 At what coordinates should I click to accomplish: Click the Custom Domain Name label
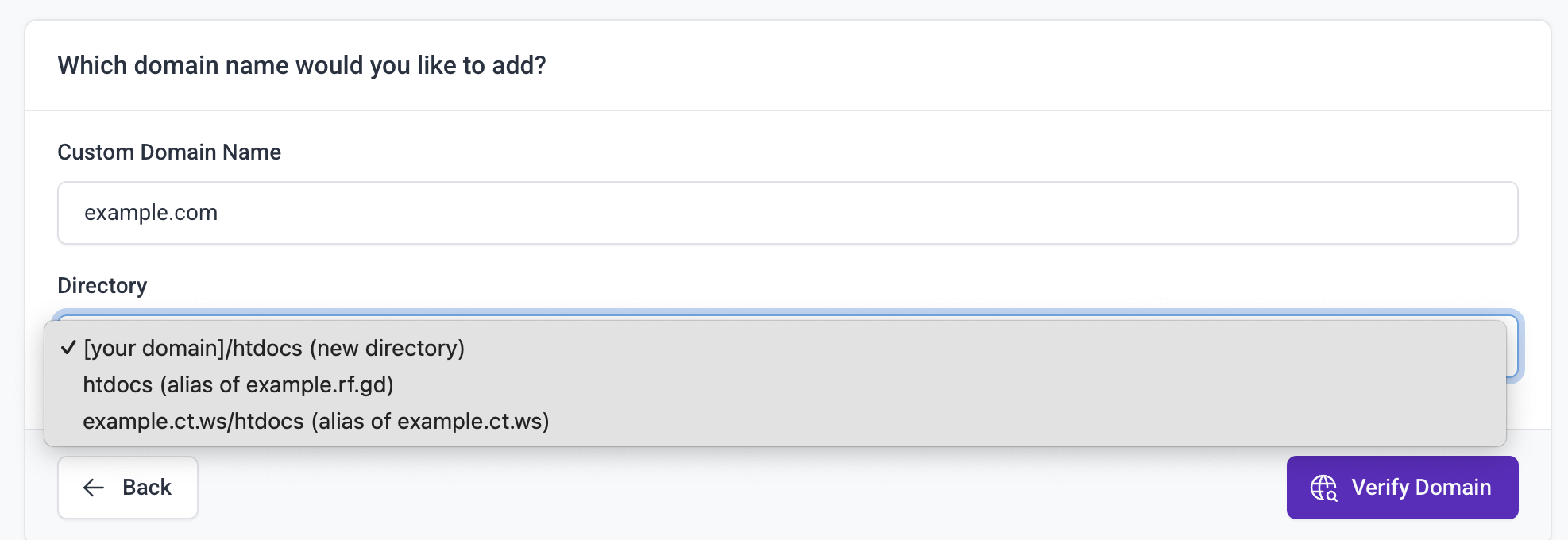click(169, 152)
